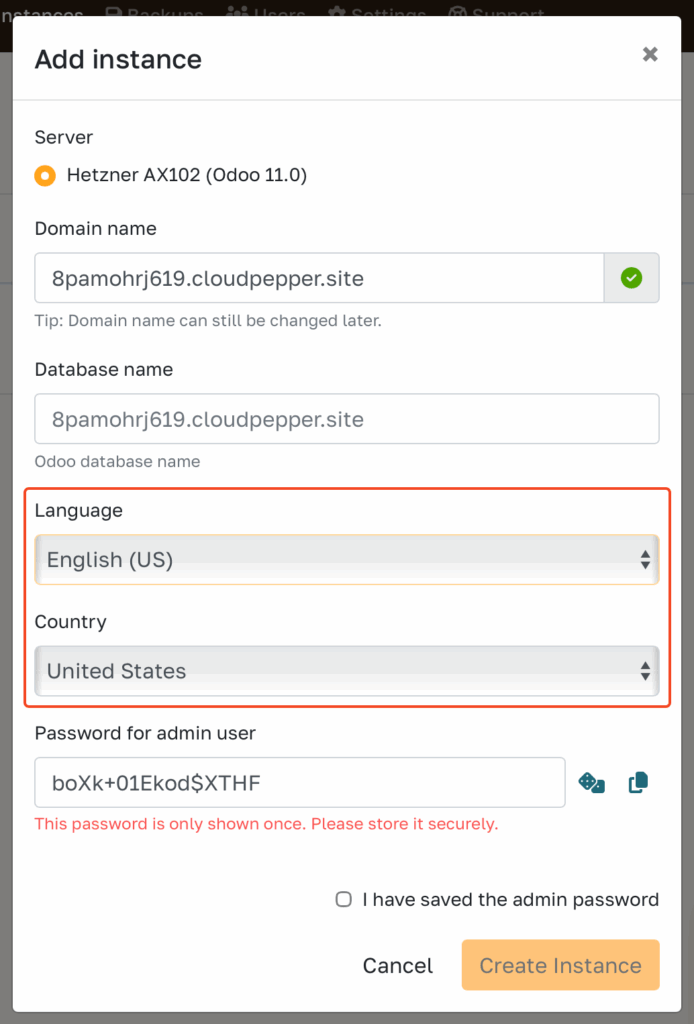Check 'I have saved the admin password'
The width and height of the screenshot is (694, 1024).
343,899
